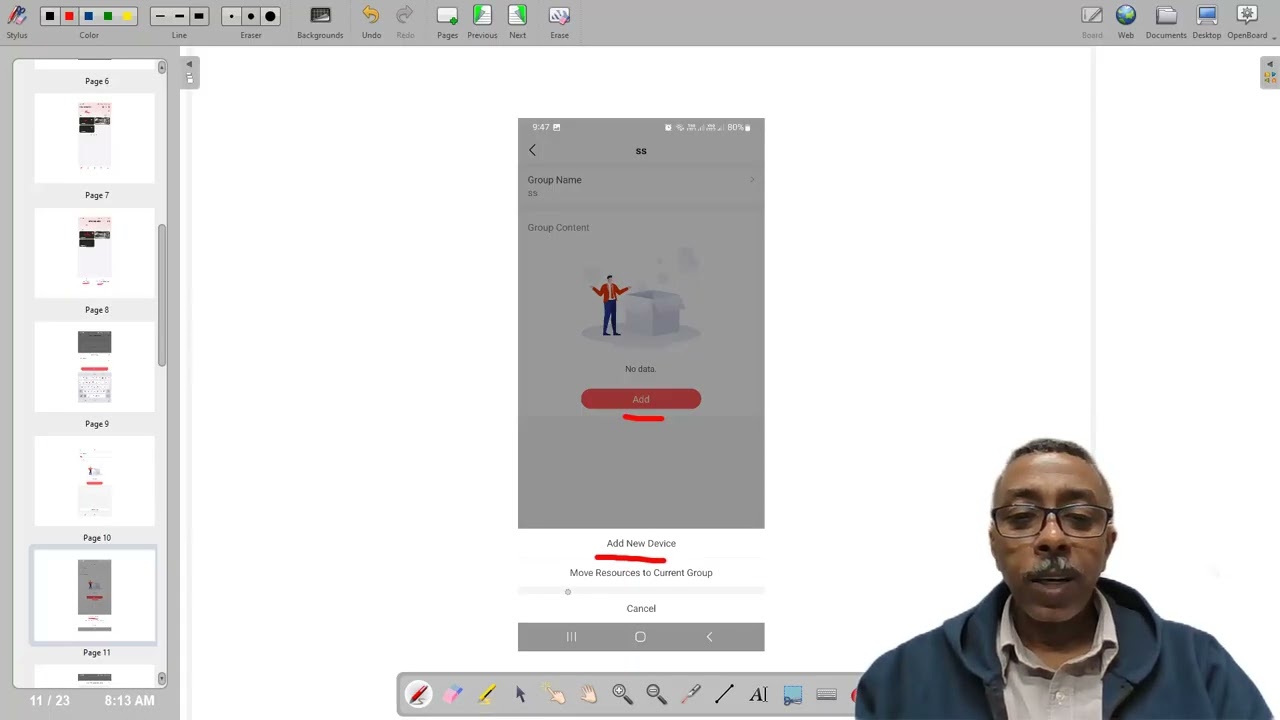1280x720 pixels.
Task: Show the virtual keyboard
Action: (x=826, y=694)
